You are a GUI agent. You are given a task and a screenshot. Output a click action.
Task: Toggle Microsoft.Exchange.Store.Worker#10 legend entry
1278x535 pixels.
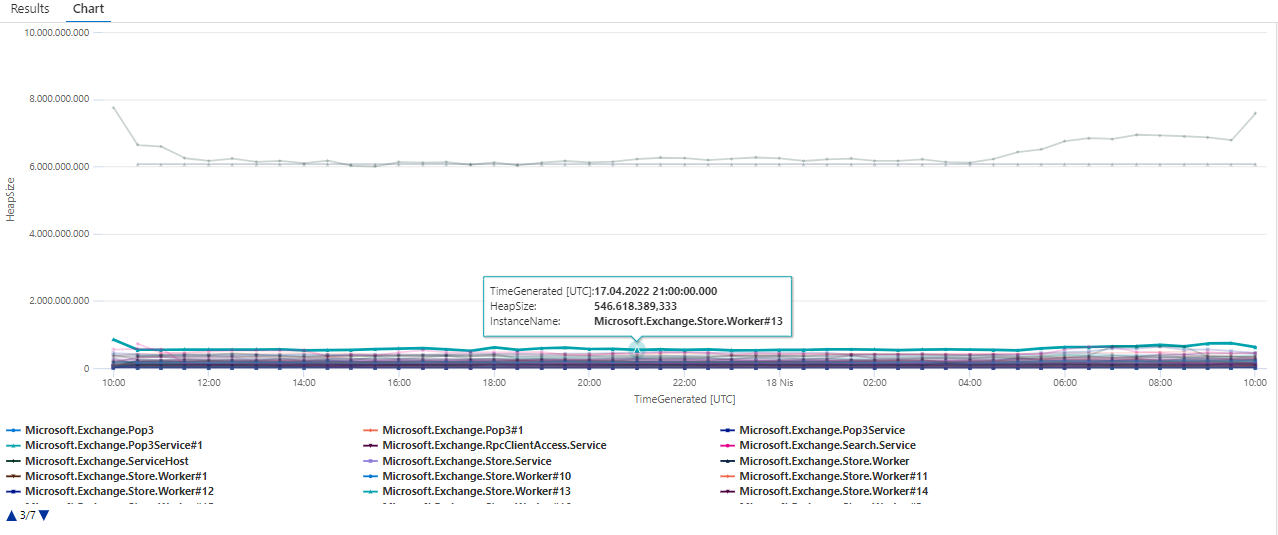pos(466,476)
